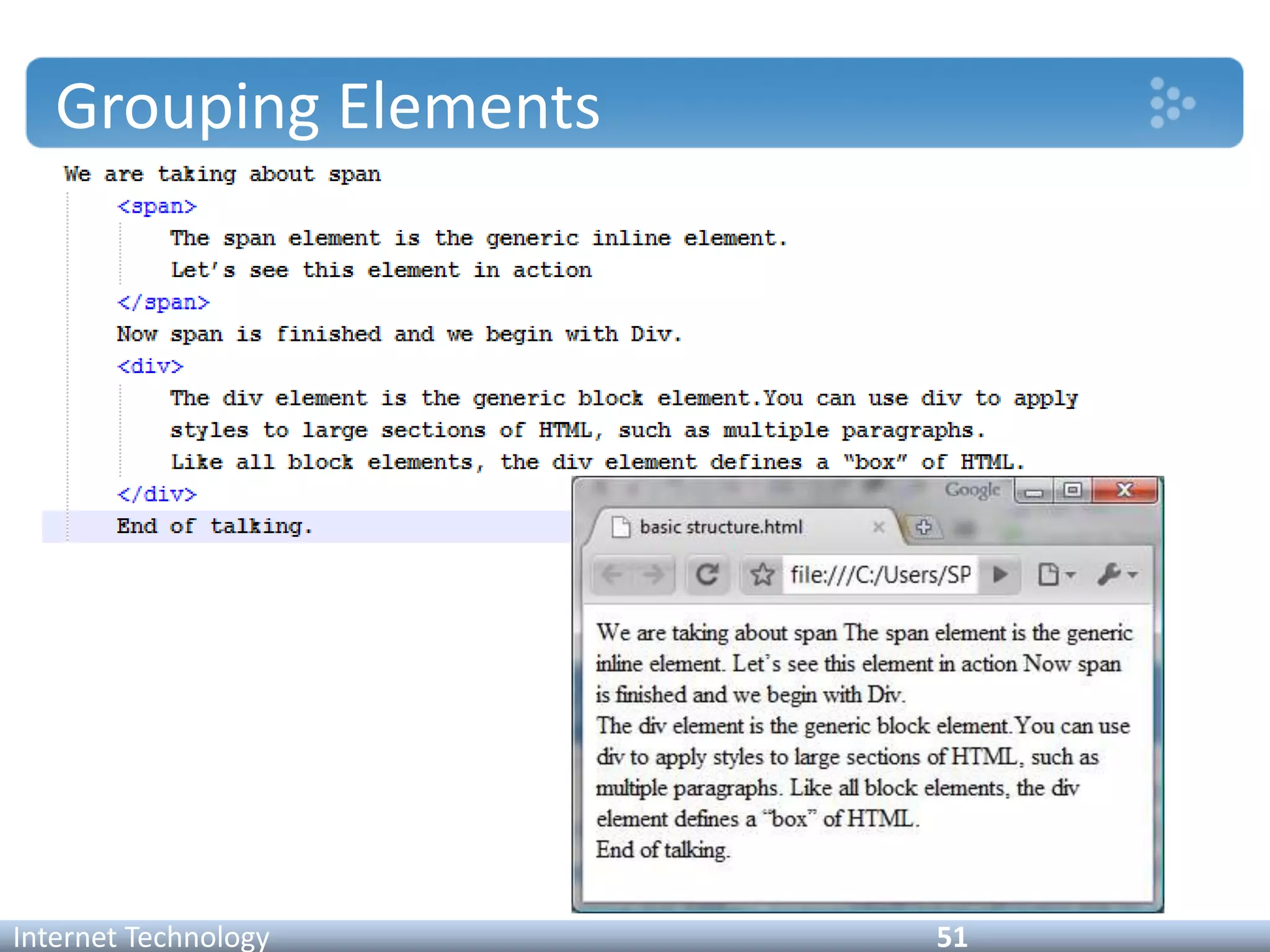Click the browser forward arrow button
Viewport: 1270px width, 952px height.
pos(653,575)
